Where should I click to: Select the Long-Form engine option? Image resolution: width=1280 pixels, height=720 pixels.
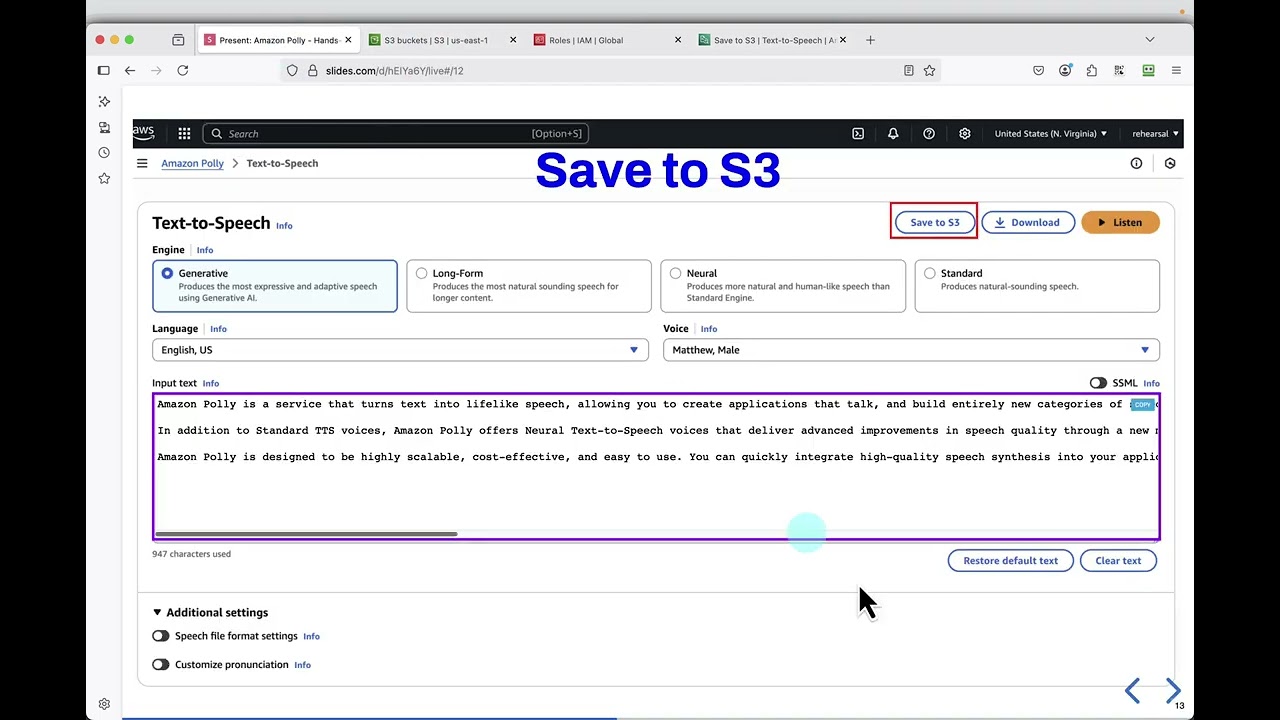click(x=529, y=286)
